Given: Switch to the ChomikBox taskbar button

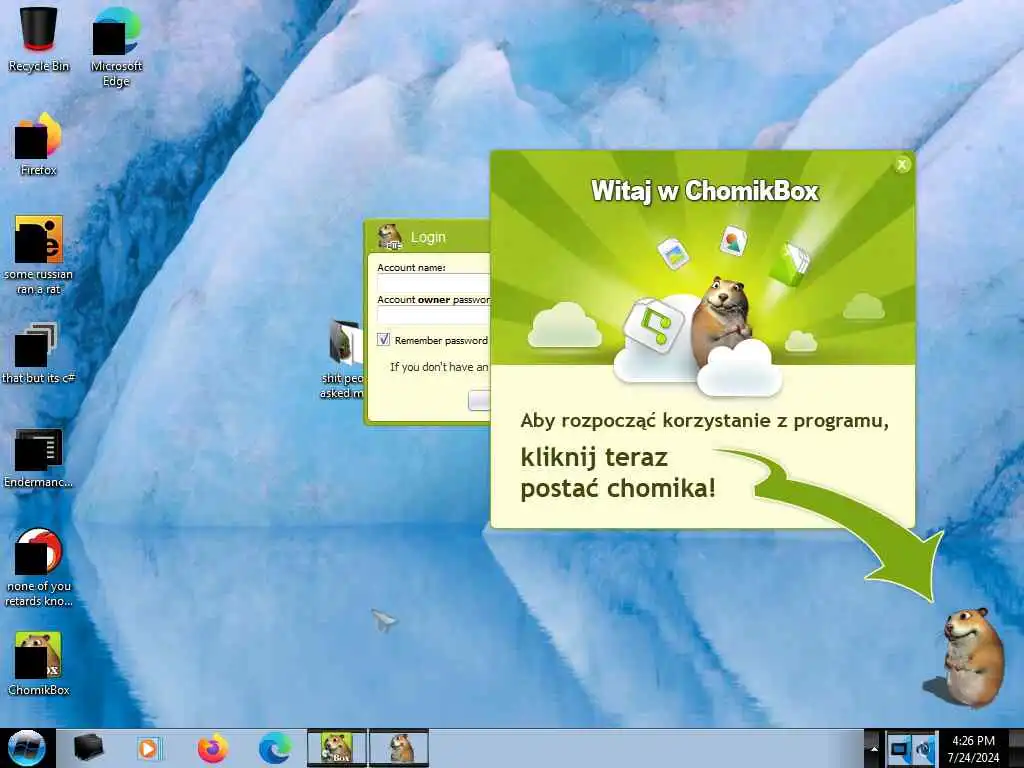Looking at the screenshot, I should pyautogui.click(x=337, y=748).
